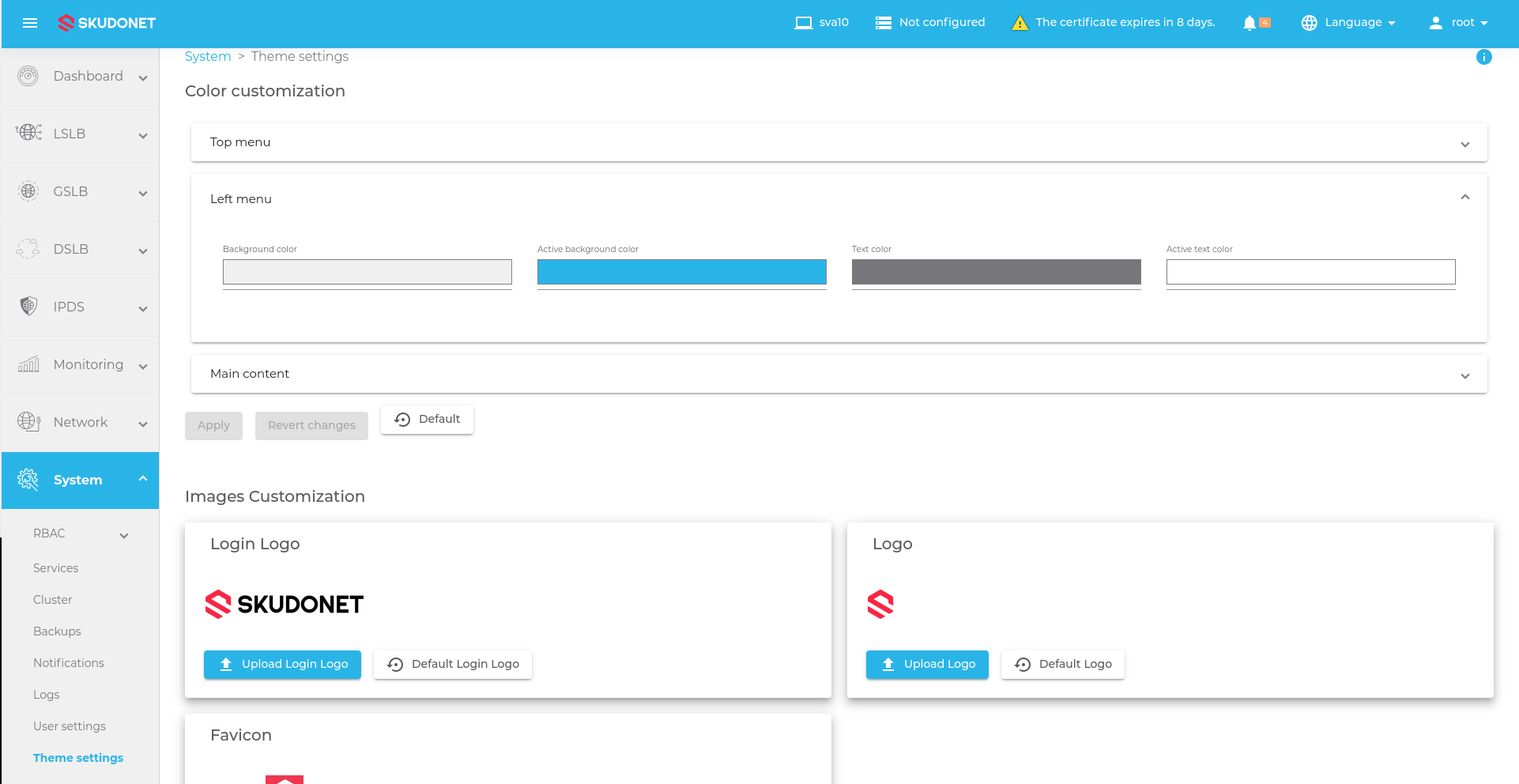Click the System gear icon
This screenshot has width=1519, height=784.
(x=28, y=479)
